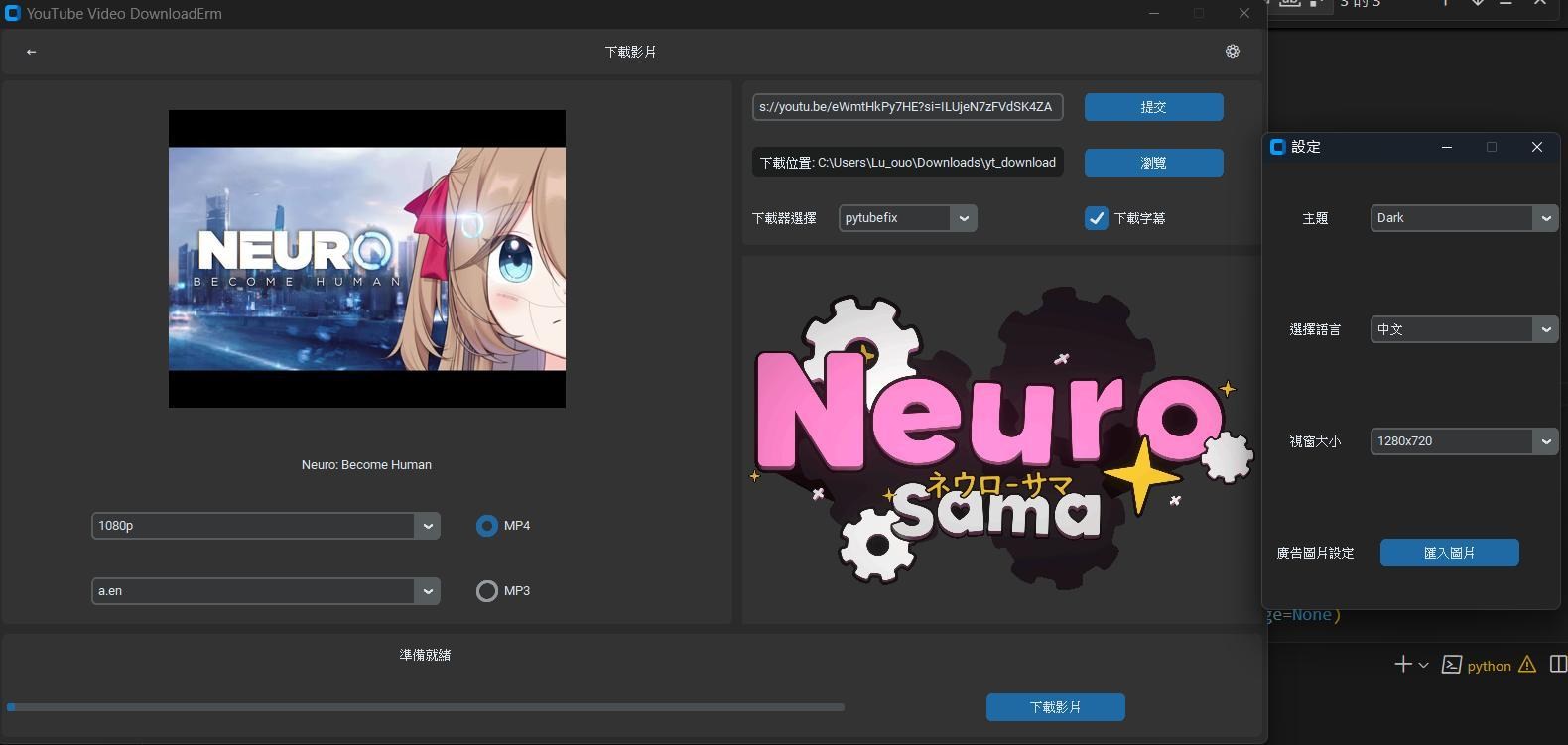1568x745 pixels.
Task: Click the download progress bar
Action: pos(426,707)
